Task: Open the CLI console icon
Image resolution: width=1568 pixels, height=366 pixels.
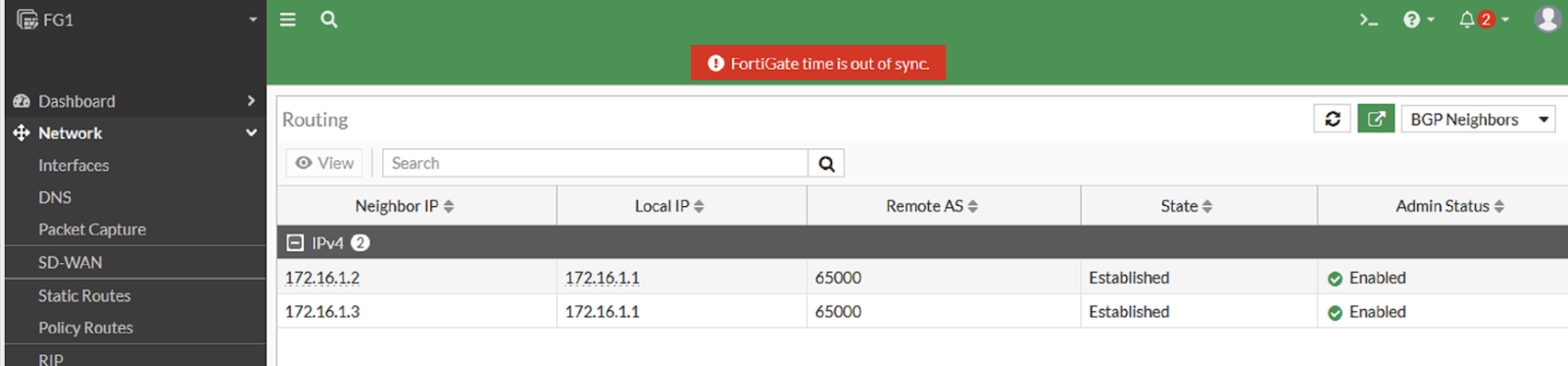Action: (1368, 20)
